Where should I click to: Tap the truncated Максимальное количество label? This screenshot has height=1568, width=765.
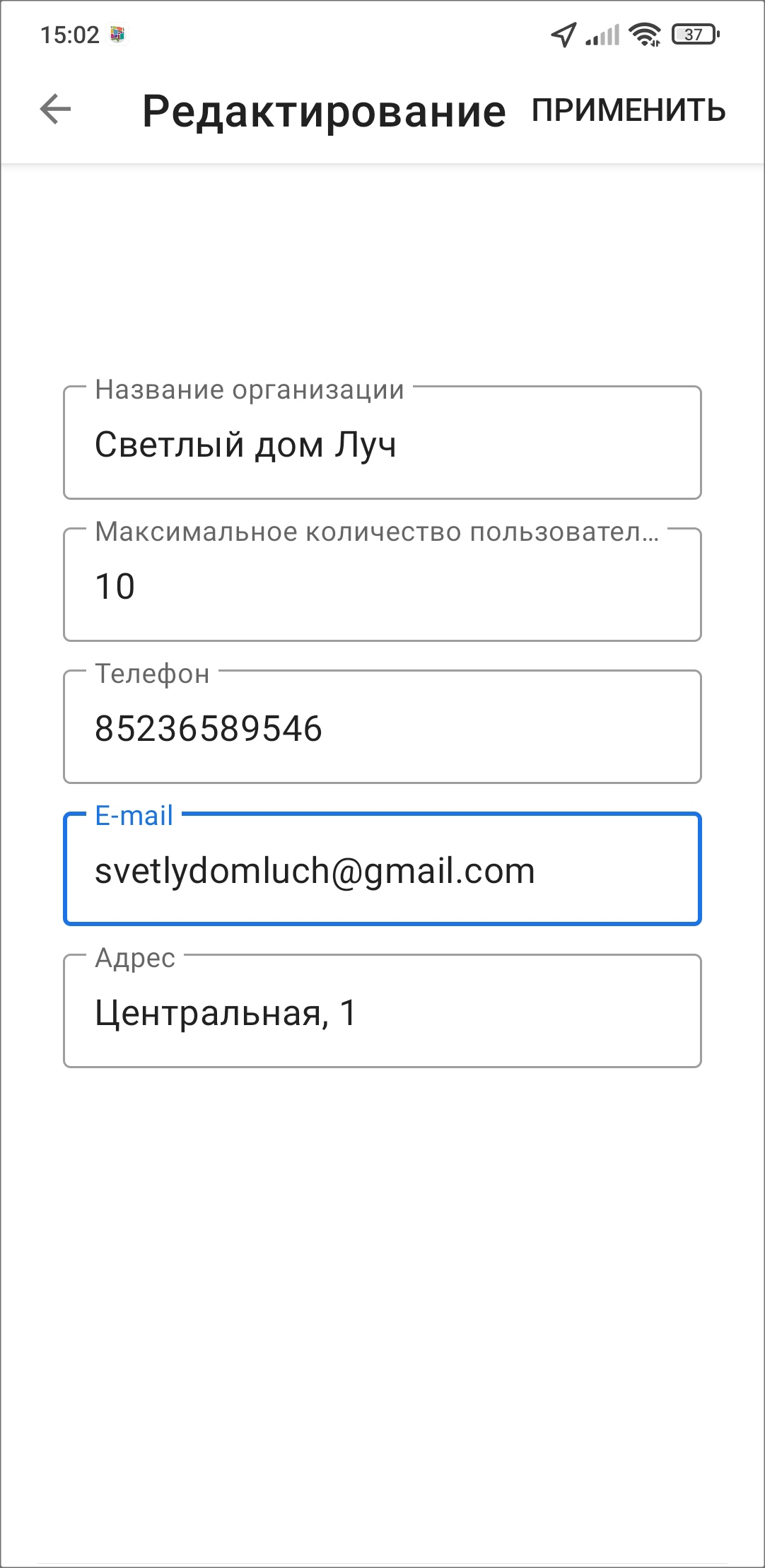click(x=376, y=532)
